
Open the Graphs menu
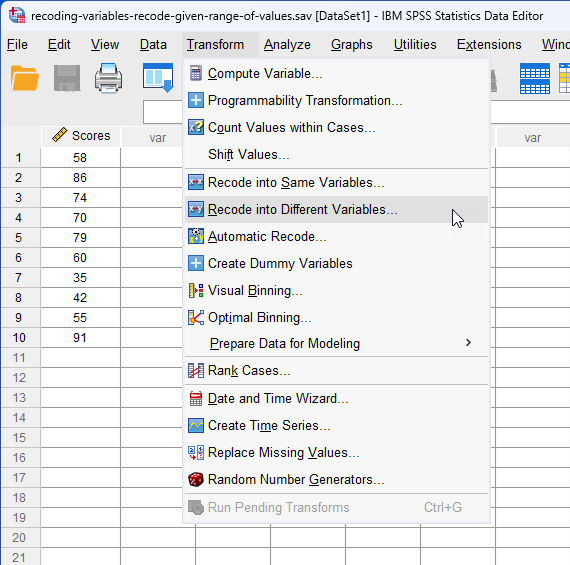(x=352, y=45)
